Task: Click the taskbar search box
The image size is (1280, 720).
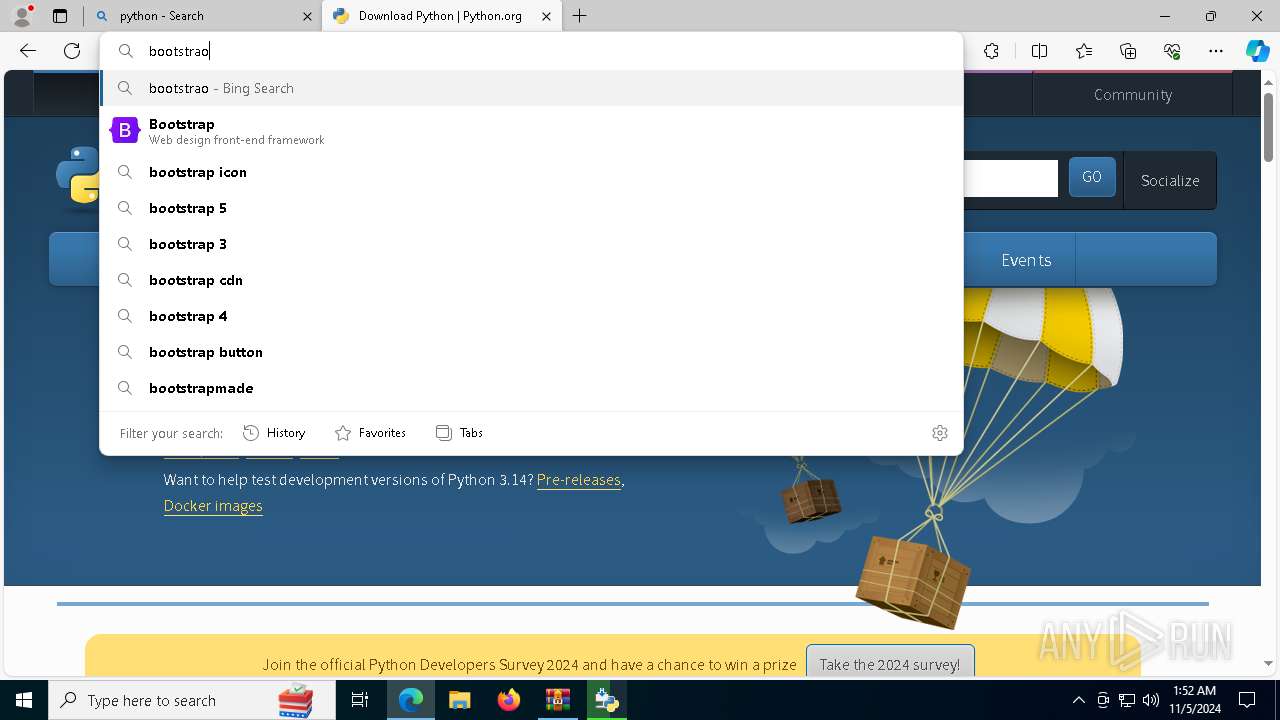Action: (192, 700)
